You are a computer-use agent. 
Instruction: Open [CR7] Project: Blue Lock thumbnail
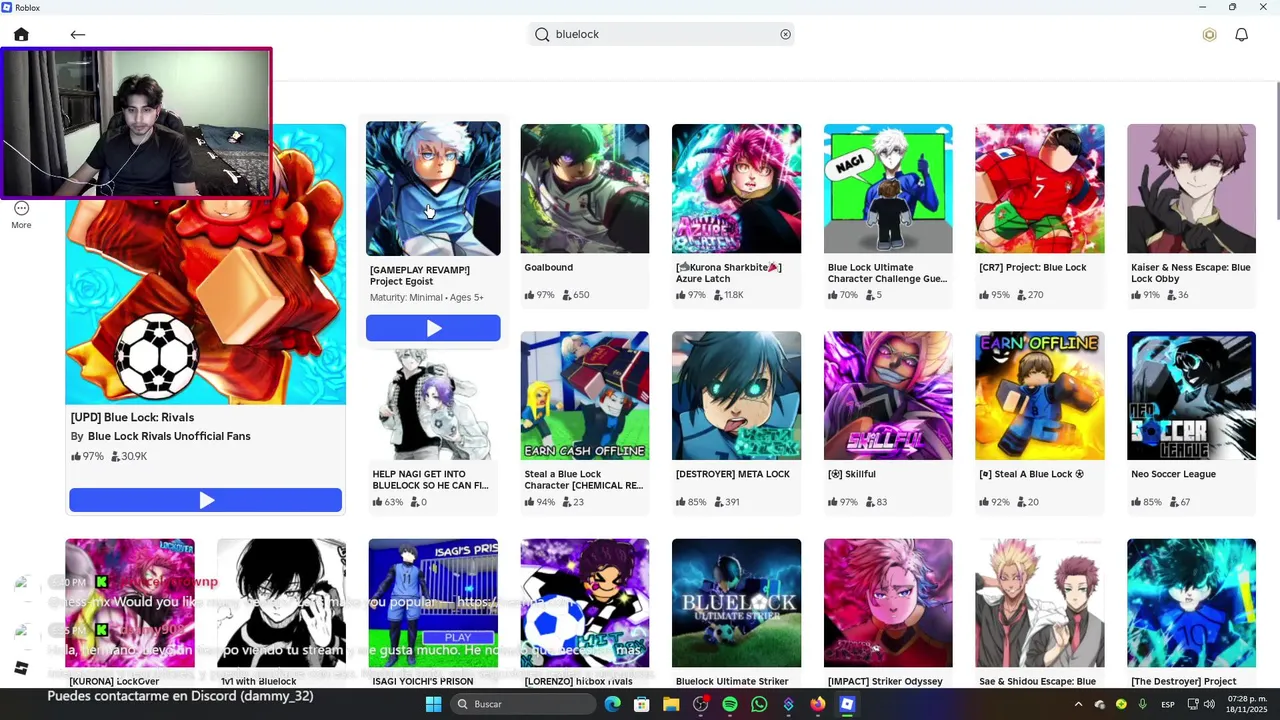coord(1040,188)
